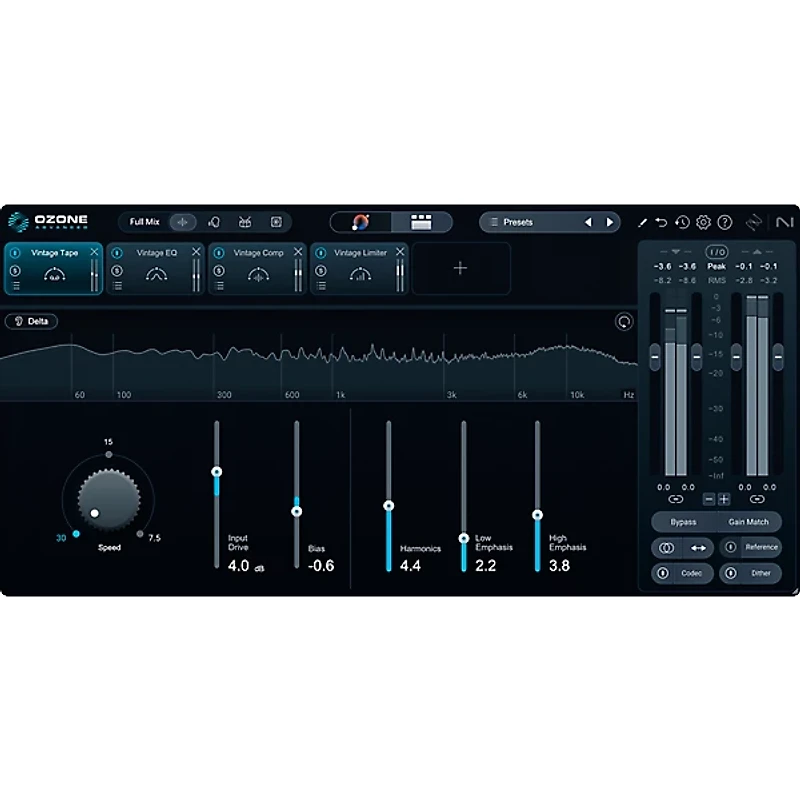This screenshot has width=800, height=800.
Task: Switch to the module chain view icon
Action: [421, 222]
